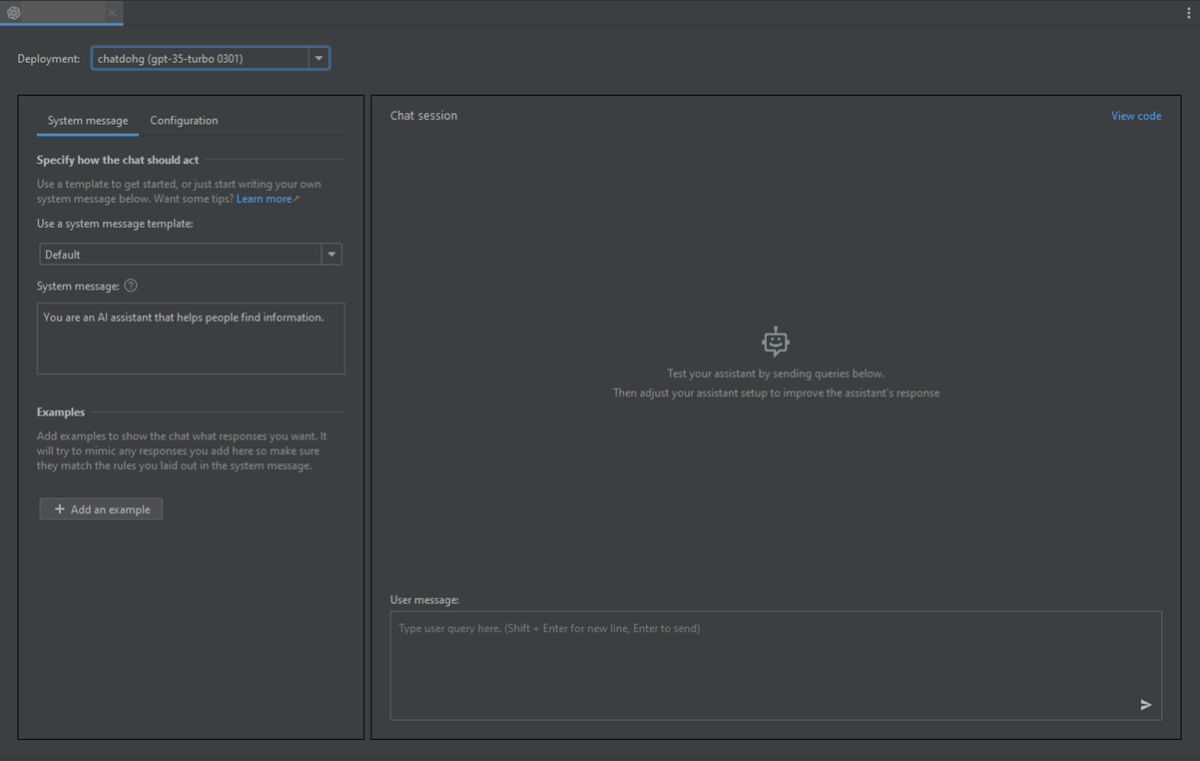This screenshot has height=761, width=1200.
Task: Click the "Deployment:" label
Action: (49, 59)
